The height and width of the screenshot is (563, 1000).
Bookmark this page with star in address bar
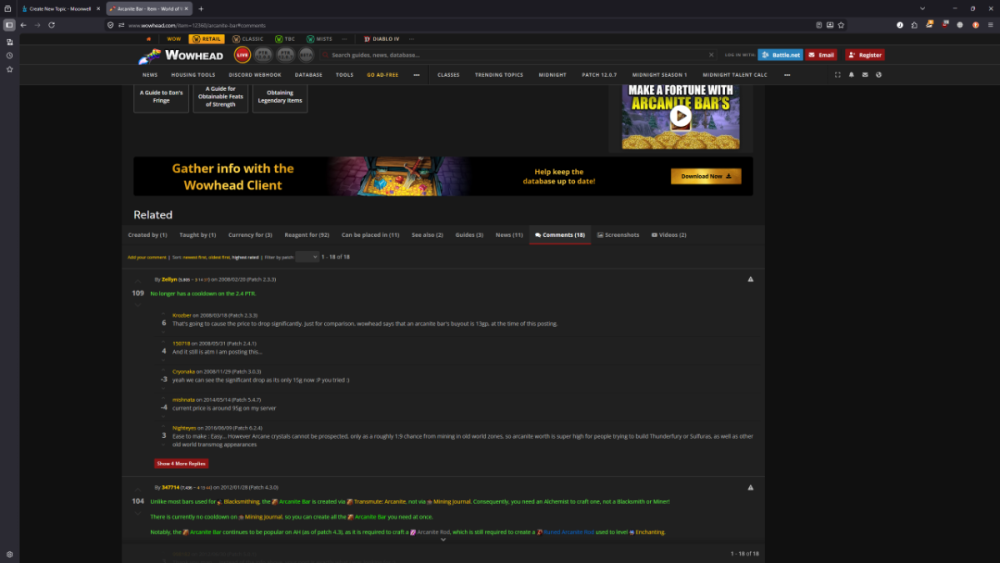pyautogui.click(x=841, y=25)
